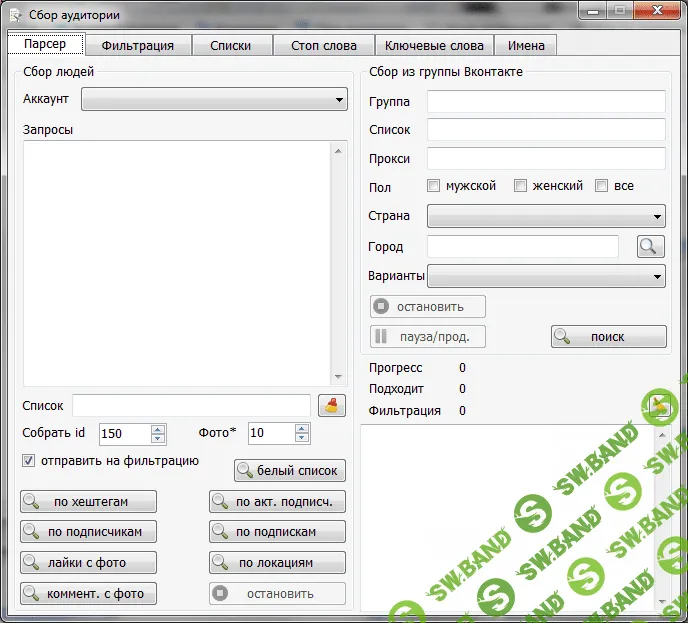688x623 pixels.
Task: Open the Имена tab
Action: coord(526,46)
